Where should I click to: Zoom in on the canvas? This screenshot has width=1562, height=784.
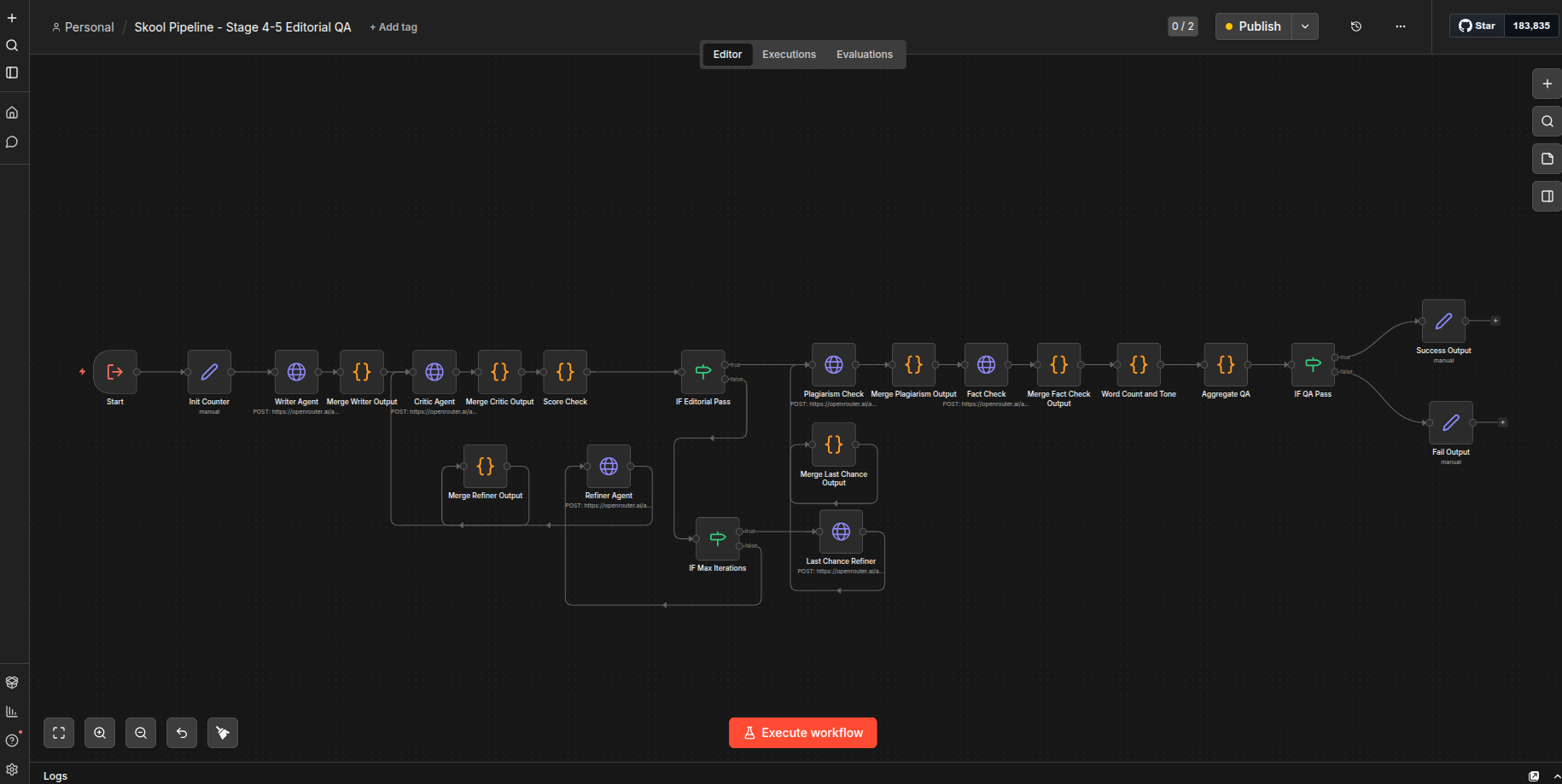tap(100, 732)
